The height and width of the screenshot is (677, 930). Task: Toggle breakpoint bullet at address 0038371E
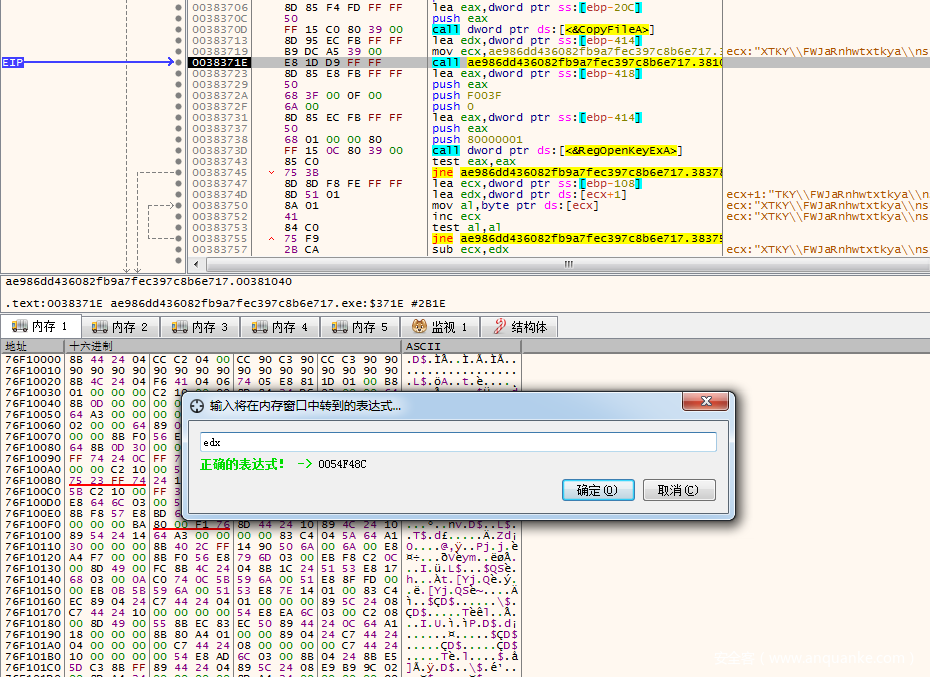point(178,62)
